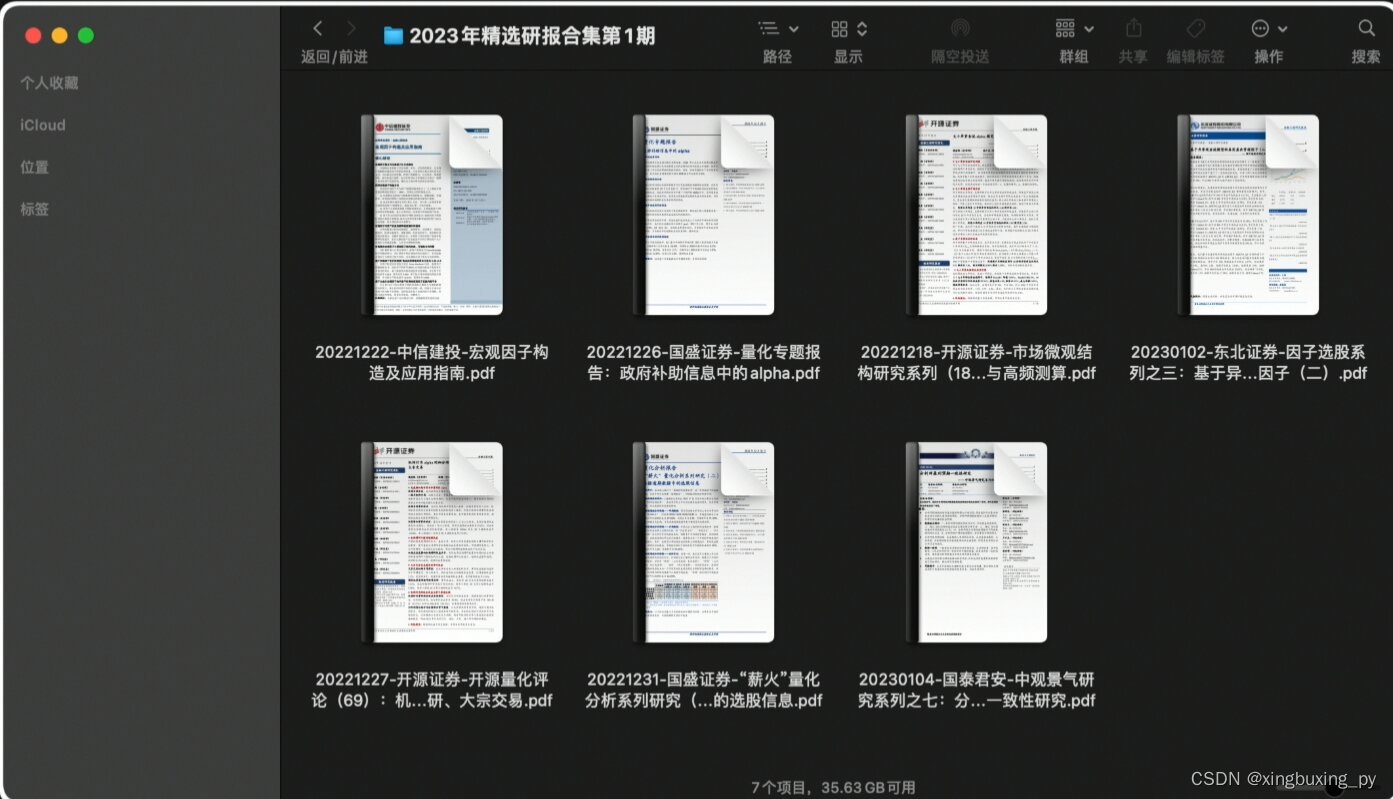Click the 共享 share icon
1393x799 pixels.
tap(1133, 28)
